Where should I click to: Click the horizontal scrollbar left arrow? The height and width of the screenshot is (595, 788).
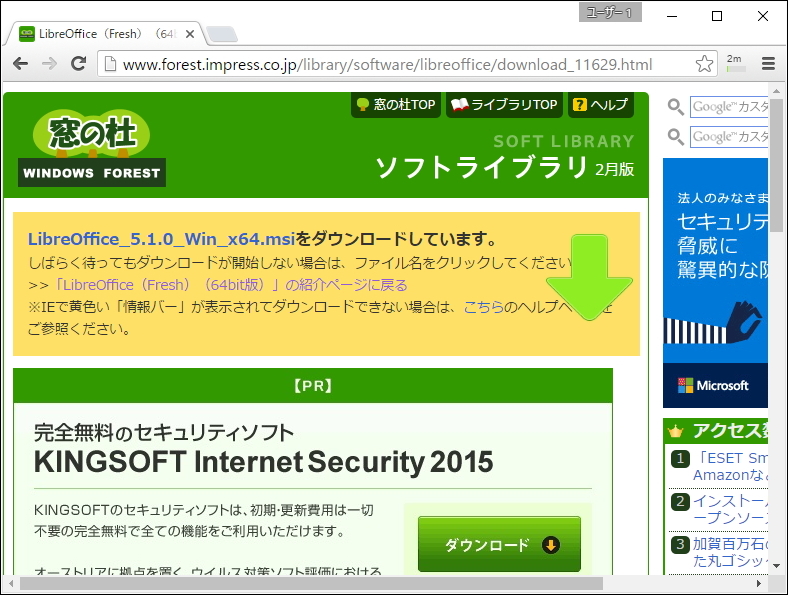(x=10, y=584)
